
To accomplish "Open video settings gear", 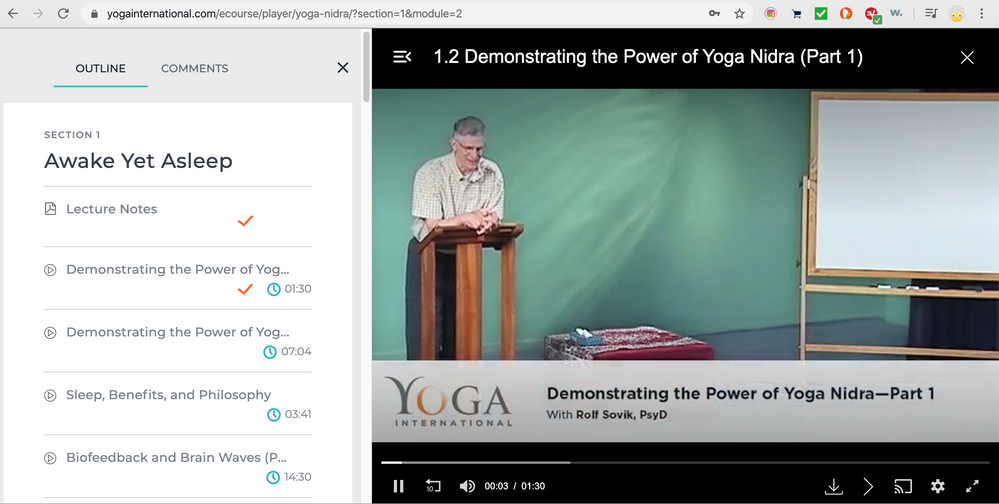I will pos(937,486).
